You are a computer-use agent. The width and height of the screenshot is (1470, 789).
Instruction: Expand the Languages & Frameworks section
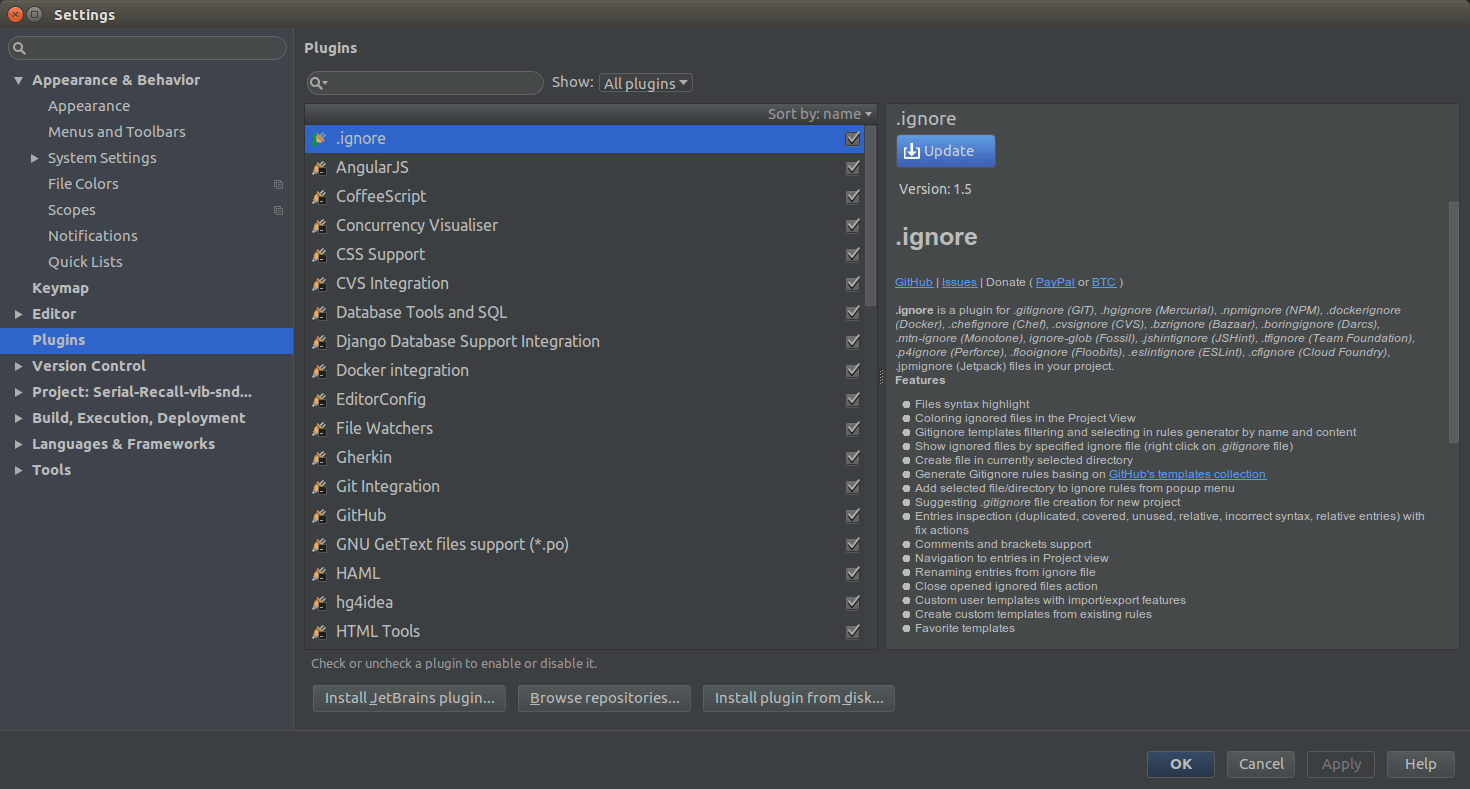point(18,444)
